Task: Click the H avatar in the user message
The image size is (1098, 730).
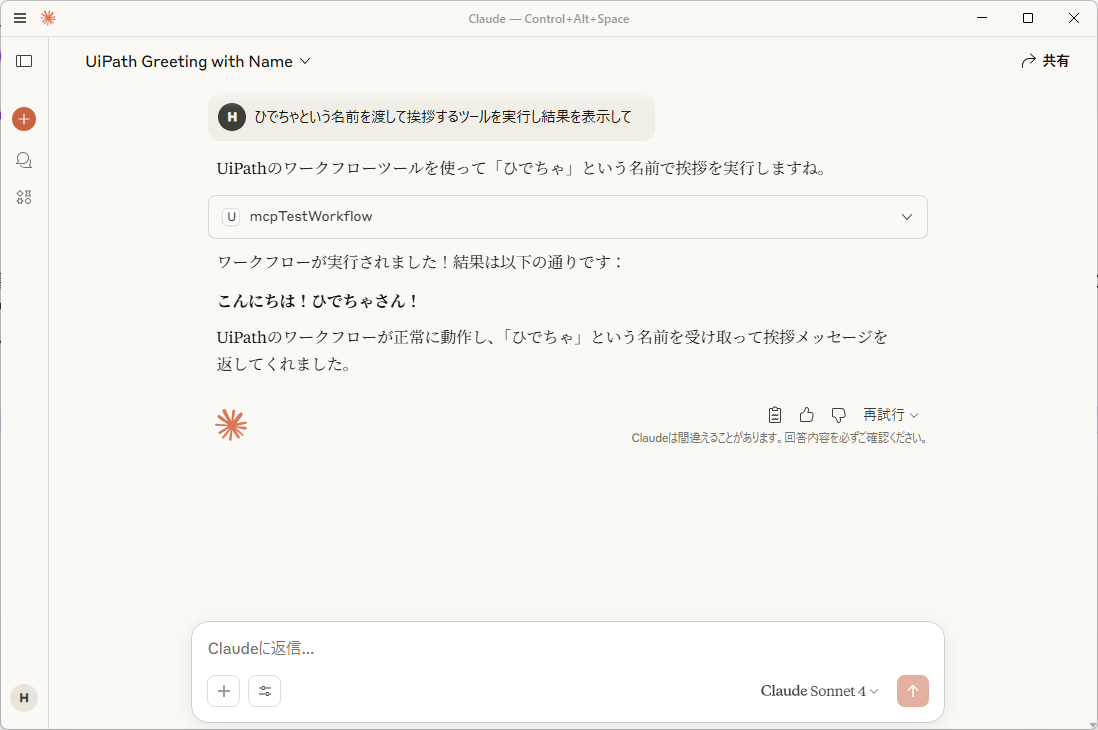Action: coord(232,117)
